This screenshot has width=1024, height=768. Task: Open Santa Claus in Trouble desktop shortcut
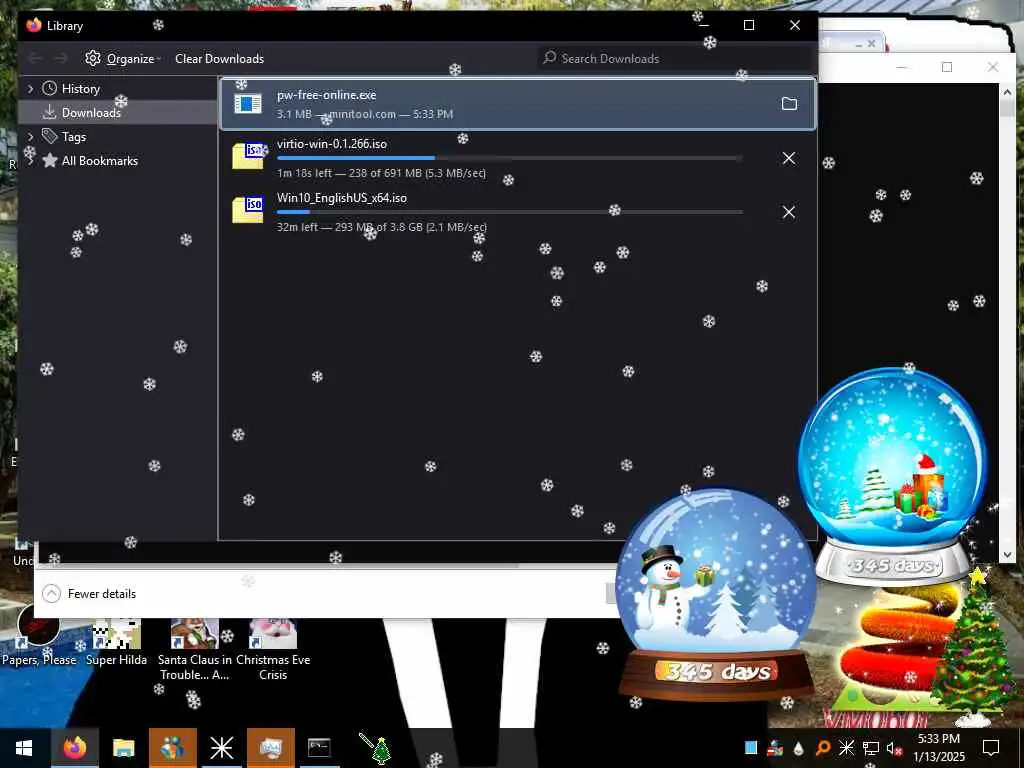pyautogui.click(x=195, y=650)
